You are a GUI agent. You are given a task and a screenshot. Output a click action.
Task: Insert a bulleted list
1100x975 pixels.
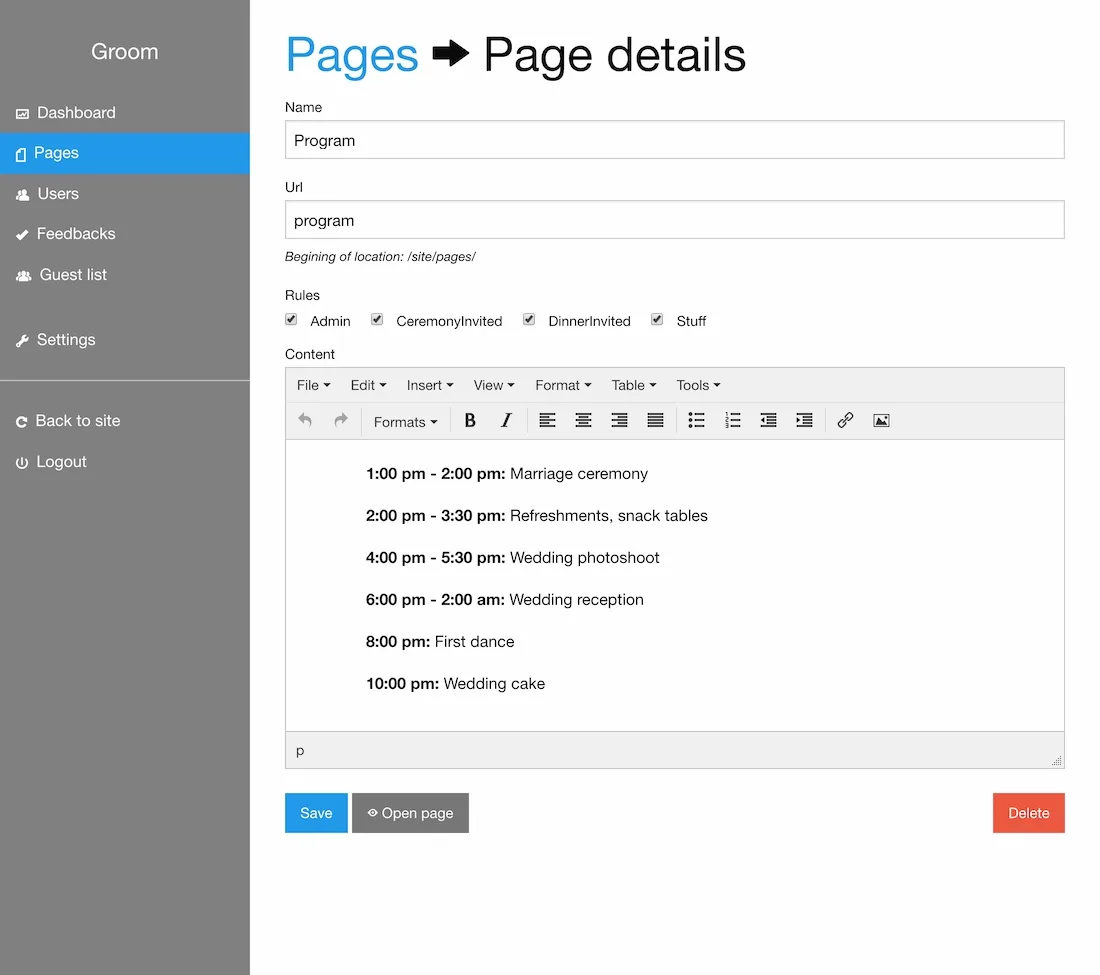tap(696, 421)
